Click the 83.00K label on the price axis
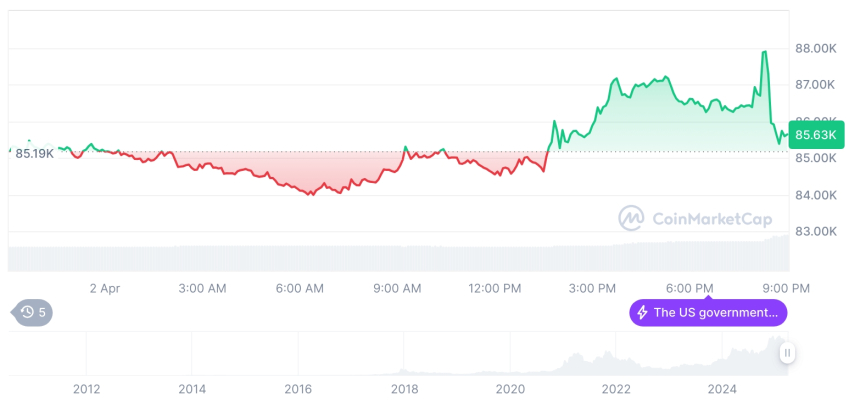 (815, 231)
